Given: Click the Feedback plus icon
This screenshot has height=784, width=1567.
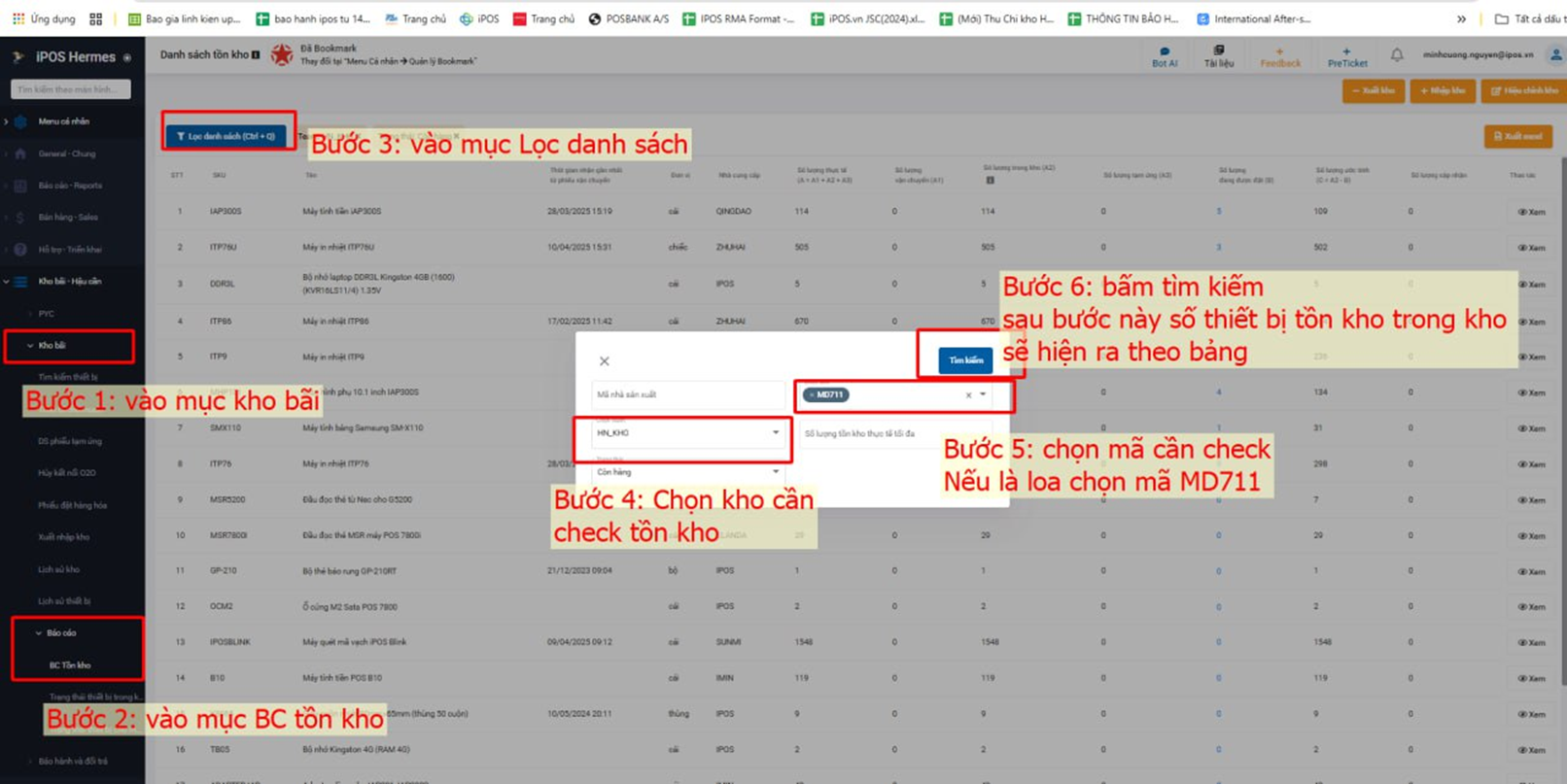Looking at the screenshot, I should click(1279, 51).
